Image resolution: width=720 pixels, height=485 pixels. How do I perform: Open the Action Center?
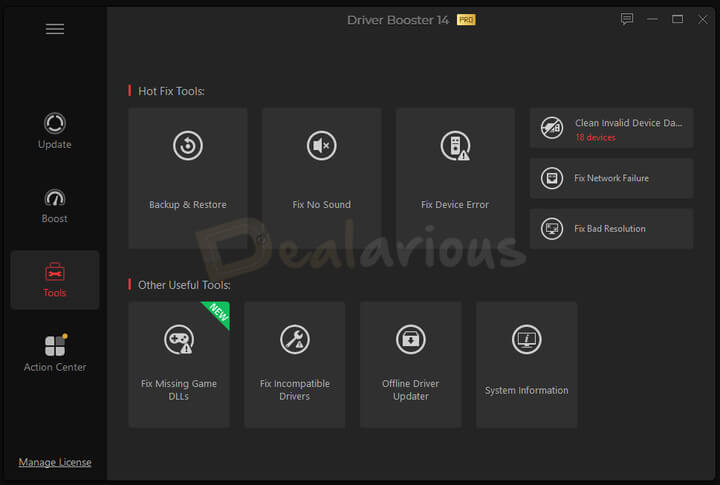[55, 353]
